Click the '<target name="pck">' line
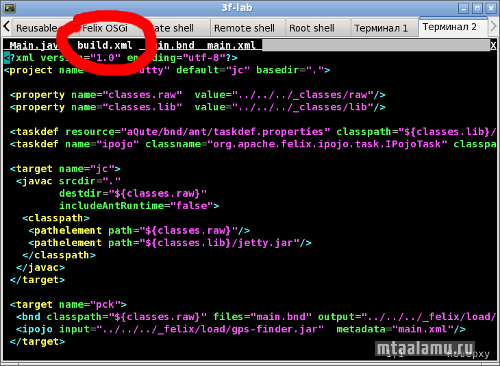 click(68, 304)
